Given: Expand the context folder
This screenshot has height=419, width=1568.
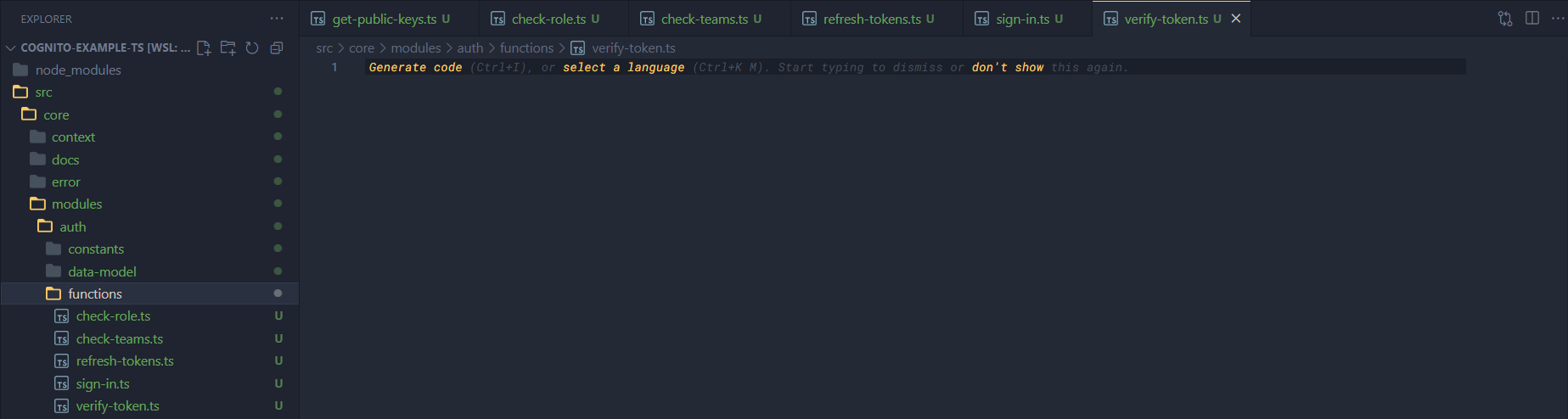Looking at the screenshot, I should point(149,137).
